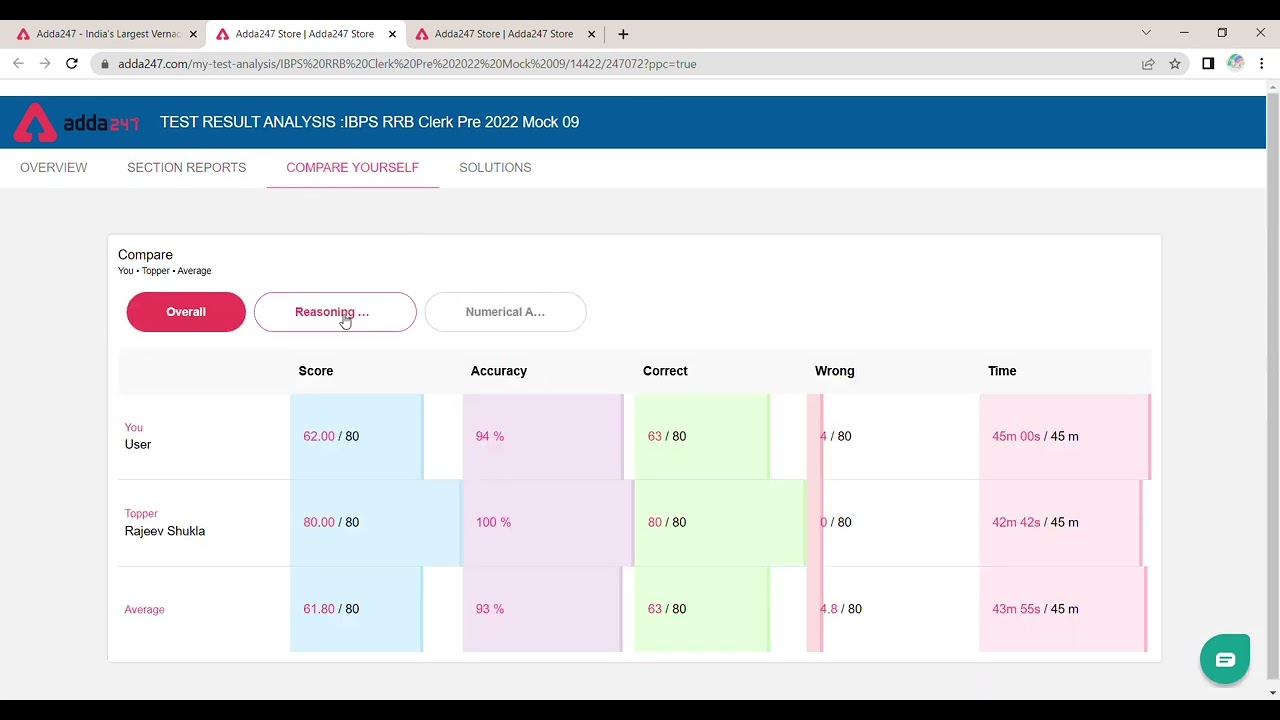Image resolution: width=1280 pixels, height=720 pixels.
Task: Close the first Adda247 tab
Action: 193,34
